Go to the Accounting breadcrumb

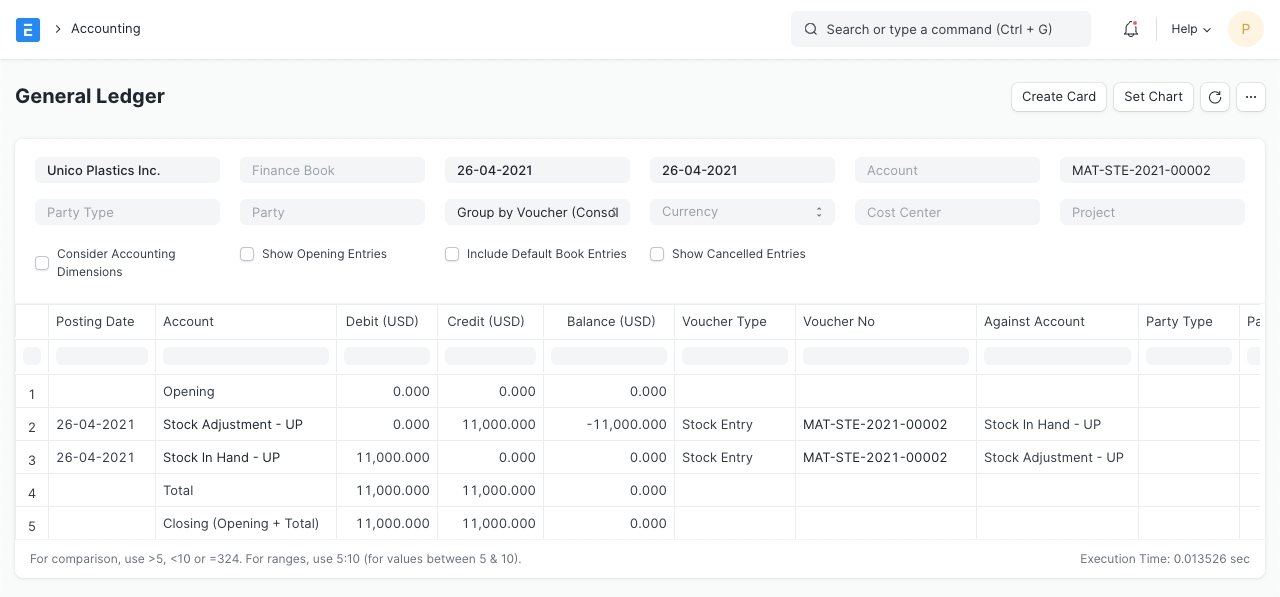click(105, 29)
